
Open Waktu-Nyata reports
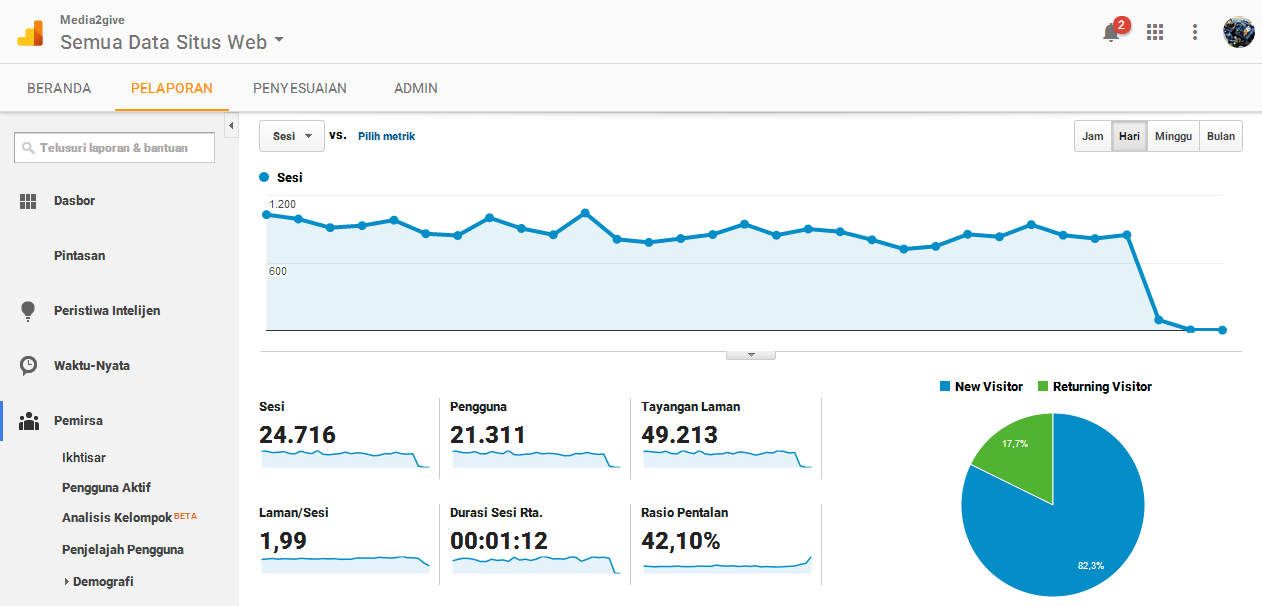click(x=91, y=366)
